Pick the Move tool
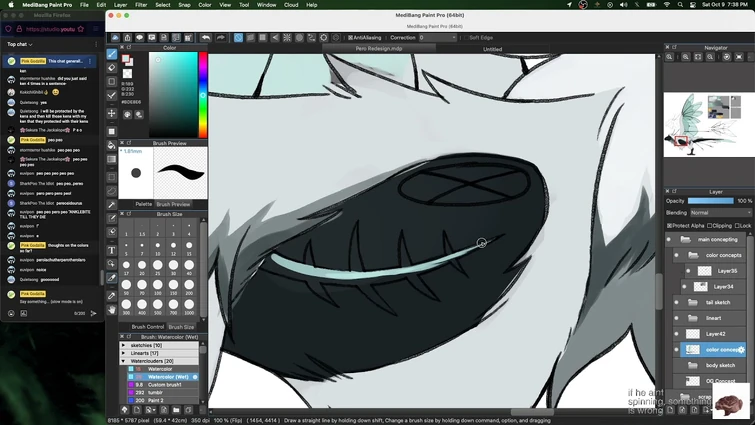The image size is (755, 425). click(112, 114)
